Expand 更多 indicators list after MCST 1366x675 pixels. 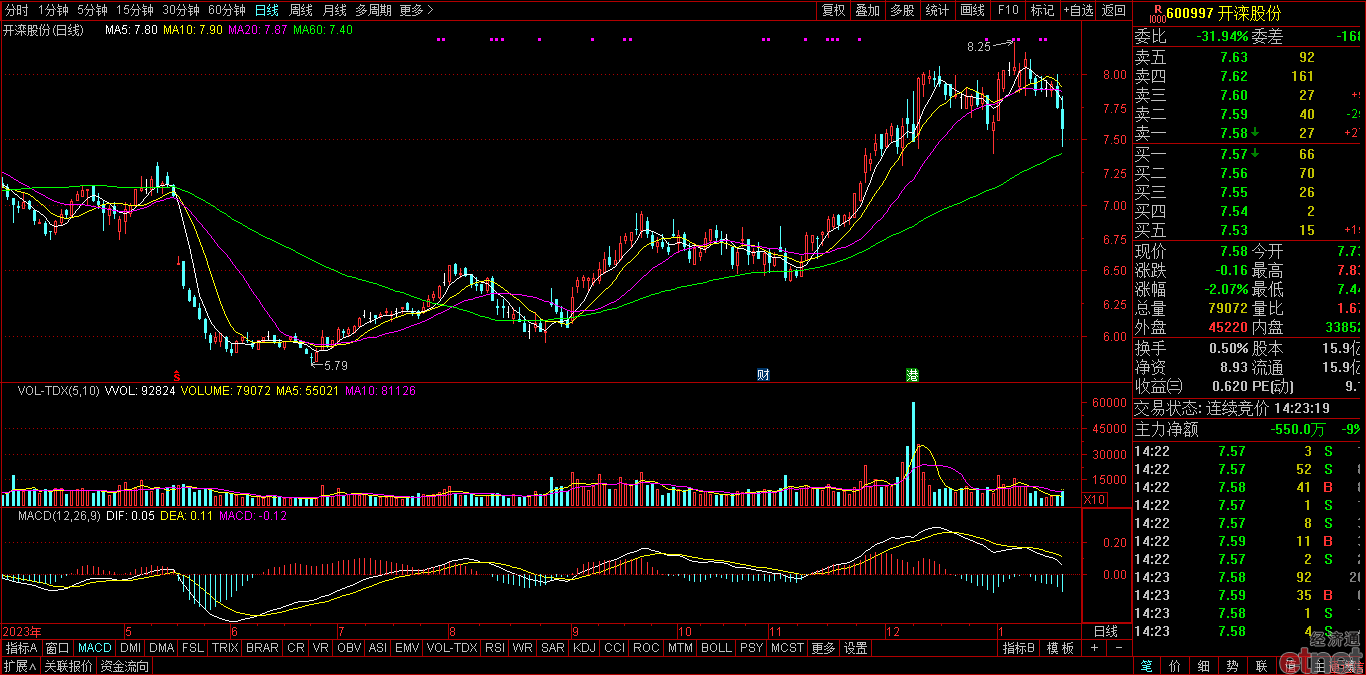coord(823,648)
